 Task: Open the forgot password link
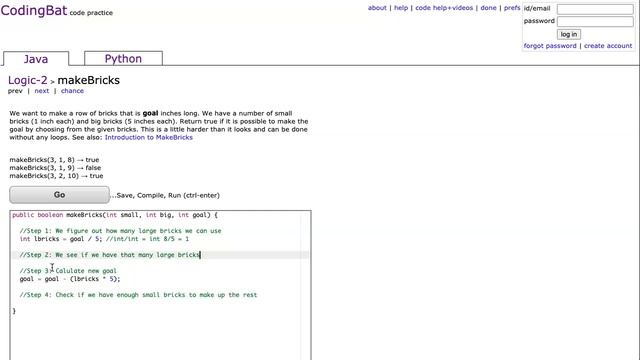[550, 46]
